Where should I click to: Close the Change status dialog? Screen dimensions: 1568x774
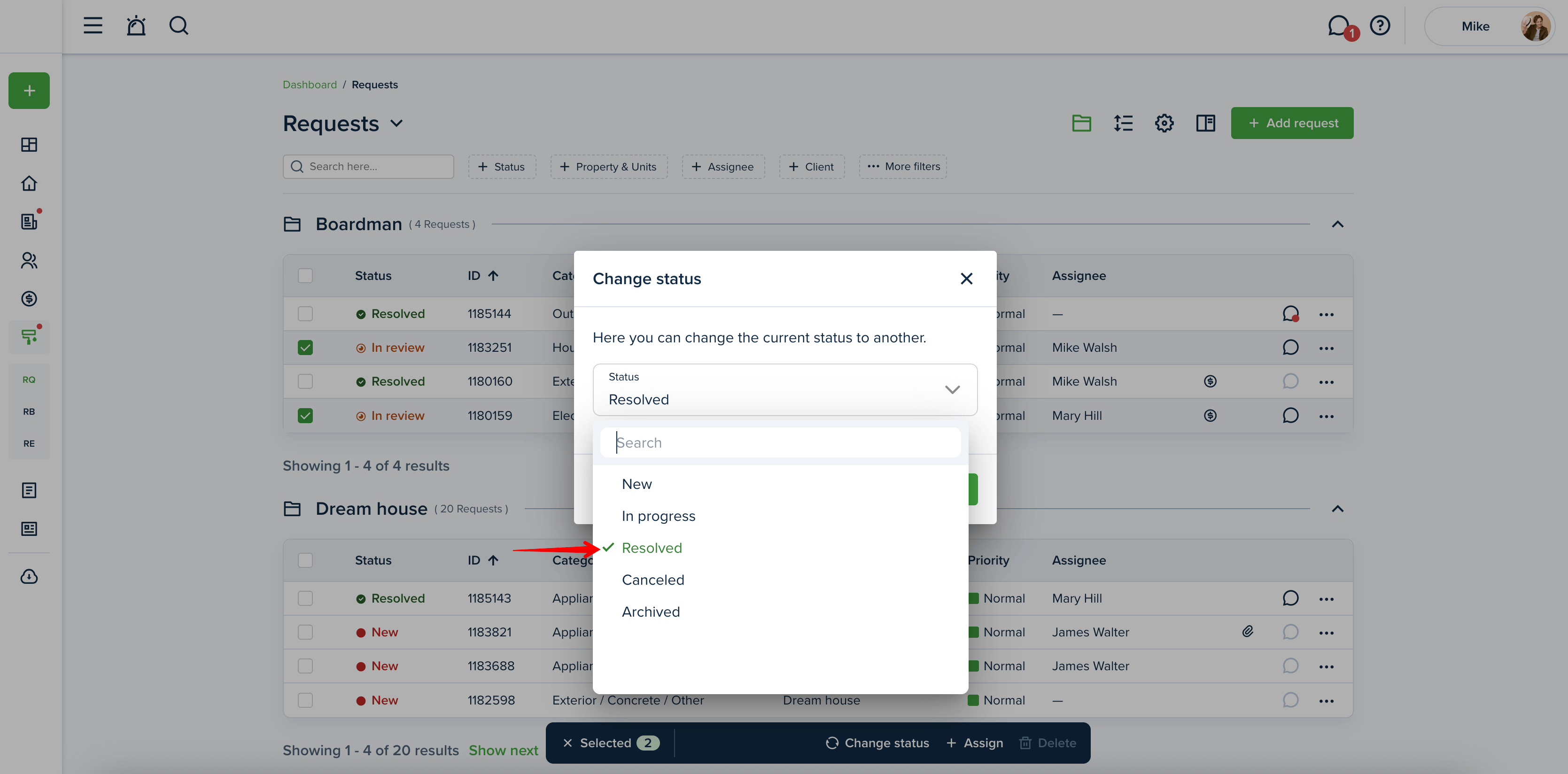966,279
